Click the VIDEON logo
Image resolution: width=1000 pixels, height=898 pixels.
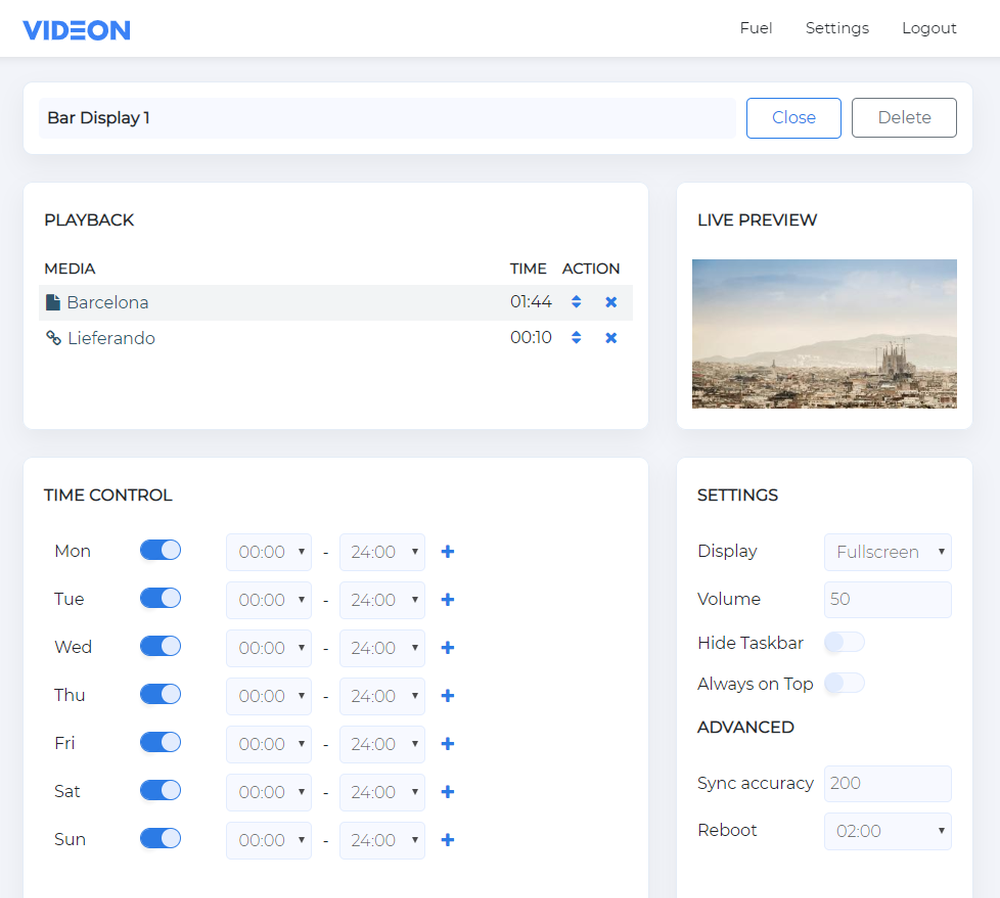(77, 30)
